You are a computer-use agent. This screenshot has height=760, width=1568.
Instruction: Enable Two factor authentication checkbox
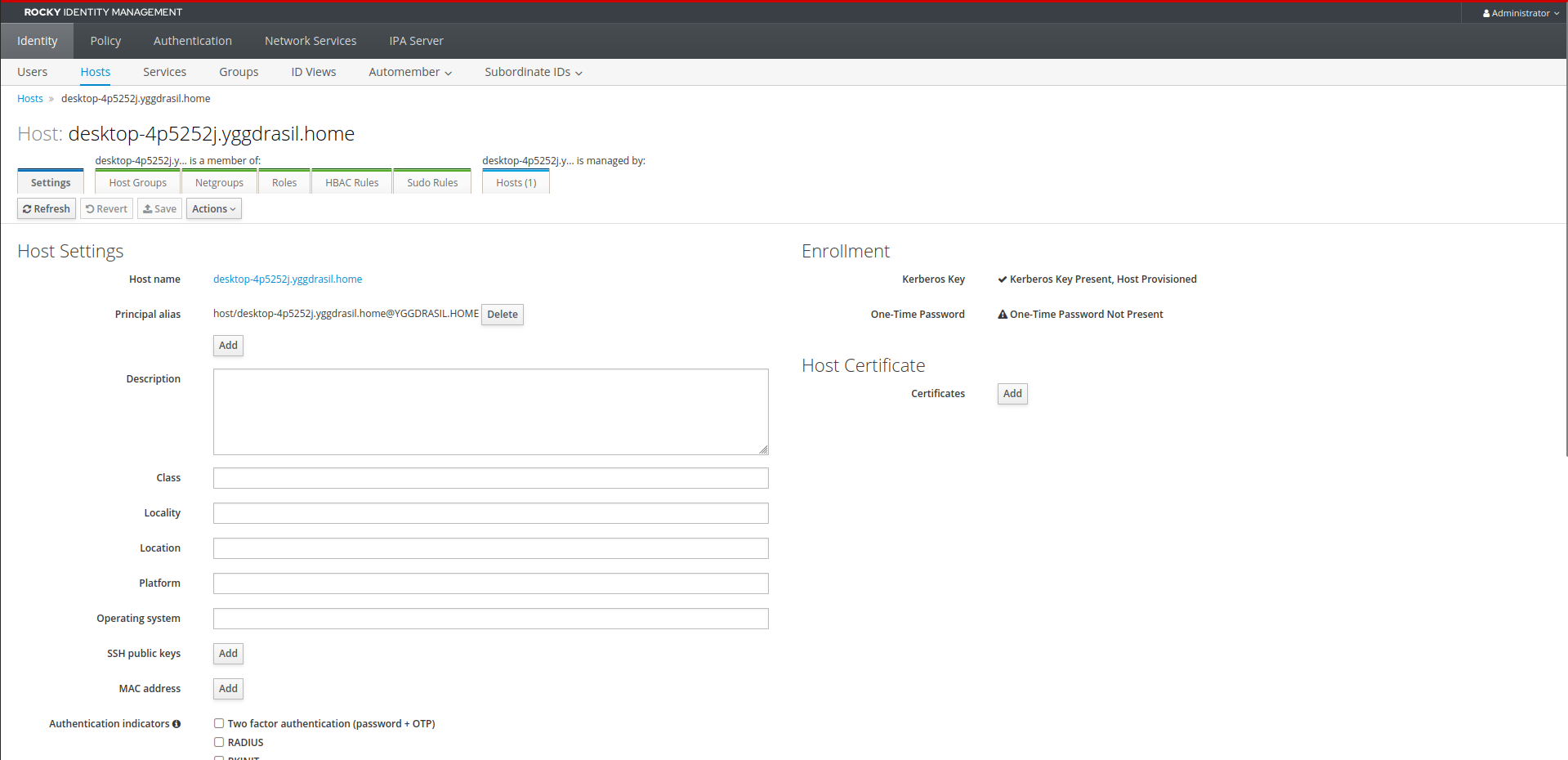point(219,723)
